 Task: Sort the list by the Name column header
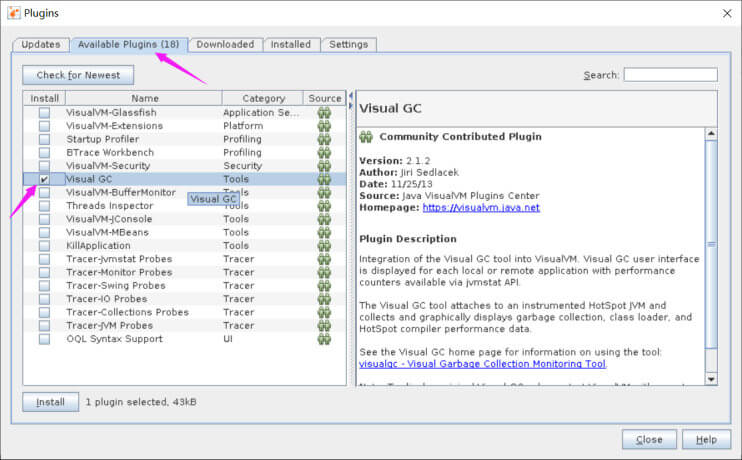[x=144, y=98]
